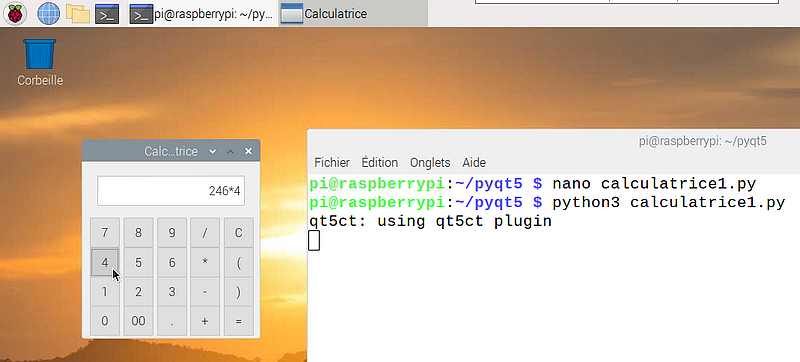Compute the result with the equals key

[x=238, y=321]
